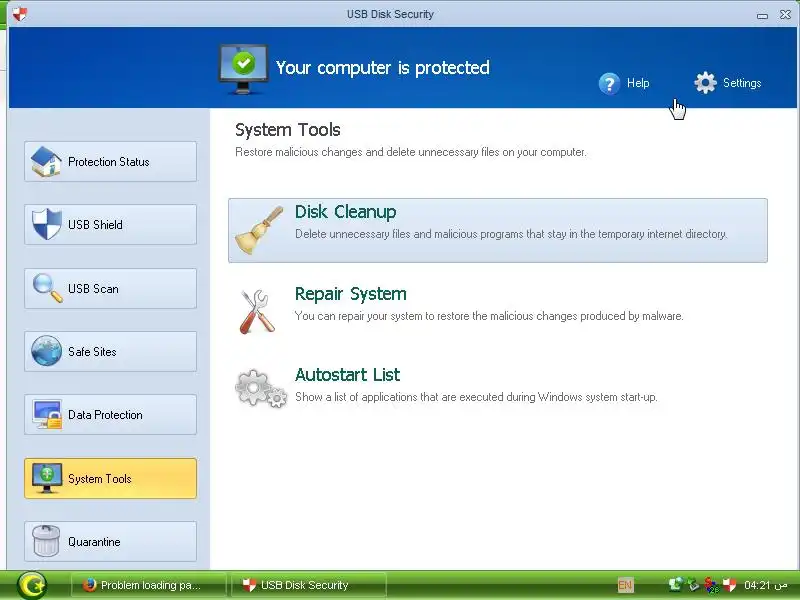This screenshot has width=800, height=600.
Task: Select the System Tools sidebar tab
Action: point(110,478)
